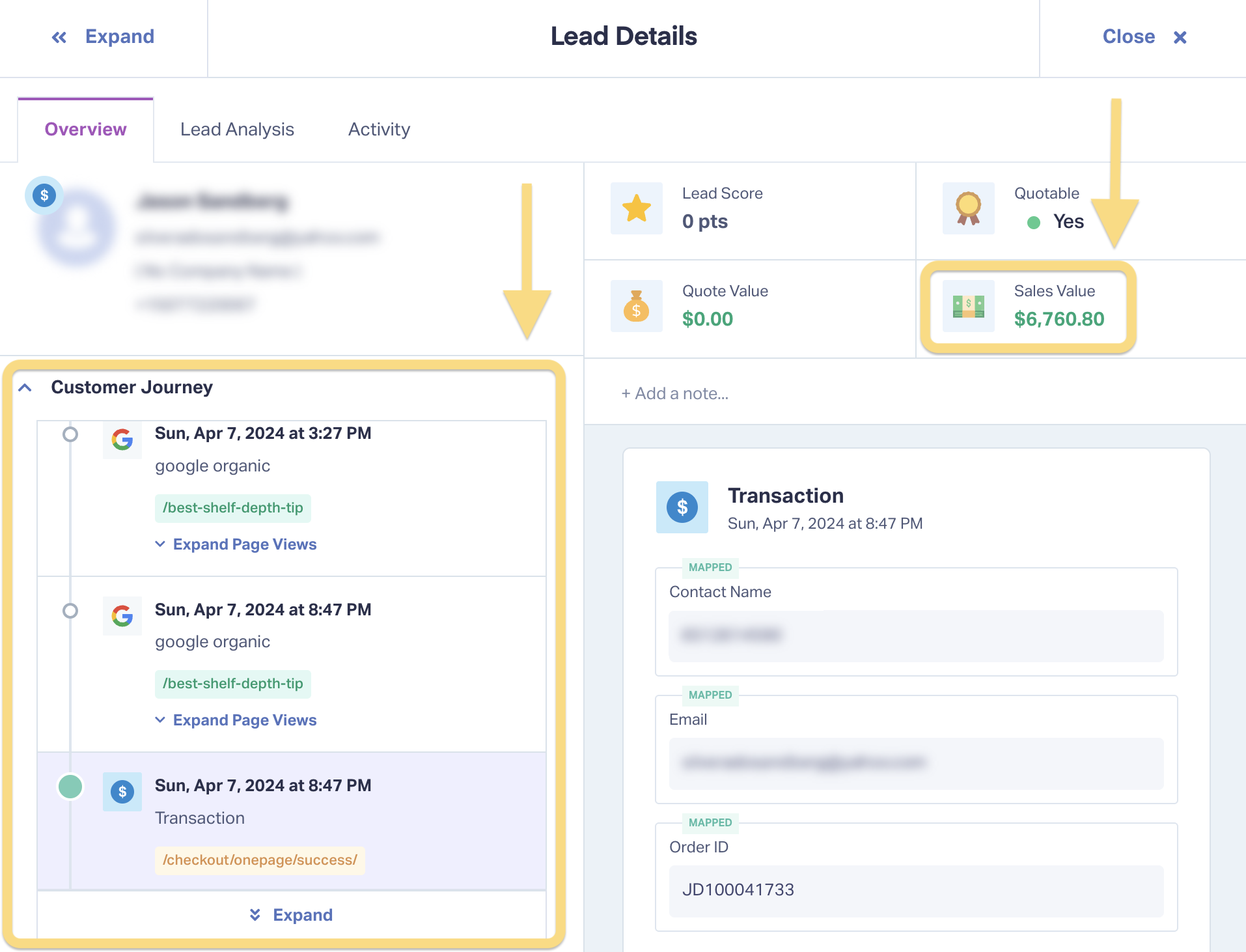Click the Sun, Apr 7, 2024 at 3:27 PM entry
This screenshot has height=952, width=1246.
[x=263, y=433]
